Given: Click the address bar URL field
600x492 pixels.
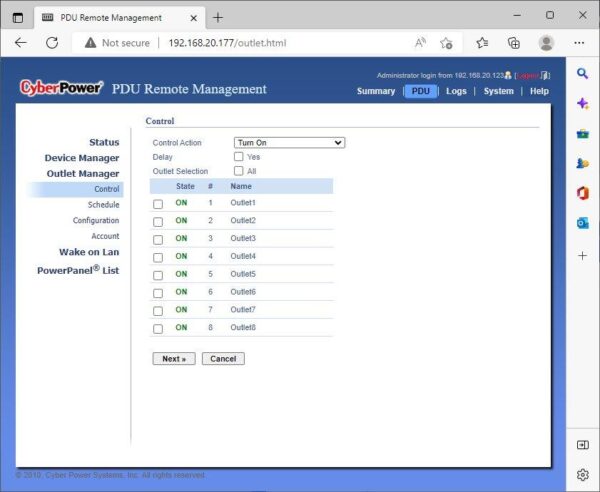Looking at the screenshot, I should pos(280,43).
